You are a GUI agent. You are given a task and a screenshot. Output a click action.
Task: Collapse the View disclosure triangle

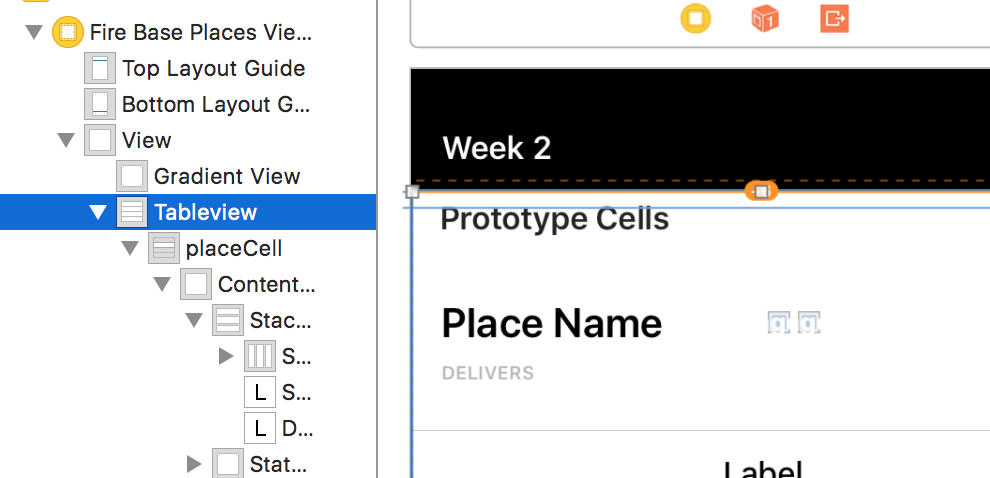(x=66, y=141)
